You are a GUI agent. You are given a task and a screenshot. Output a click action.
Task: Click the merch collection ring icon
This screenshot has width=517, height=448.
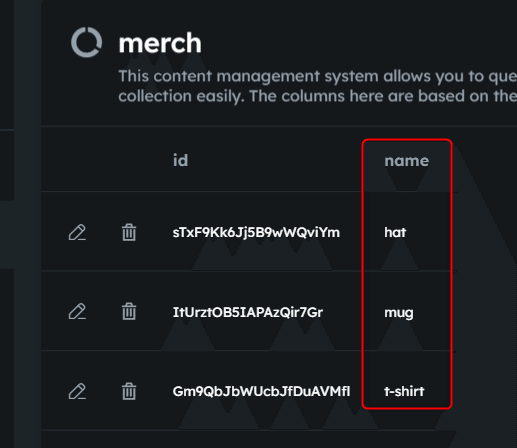tap(86, 42)
